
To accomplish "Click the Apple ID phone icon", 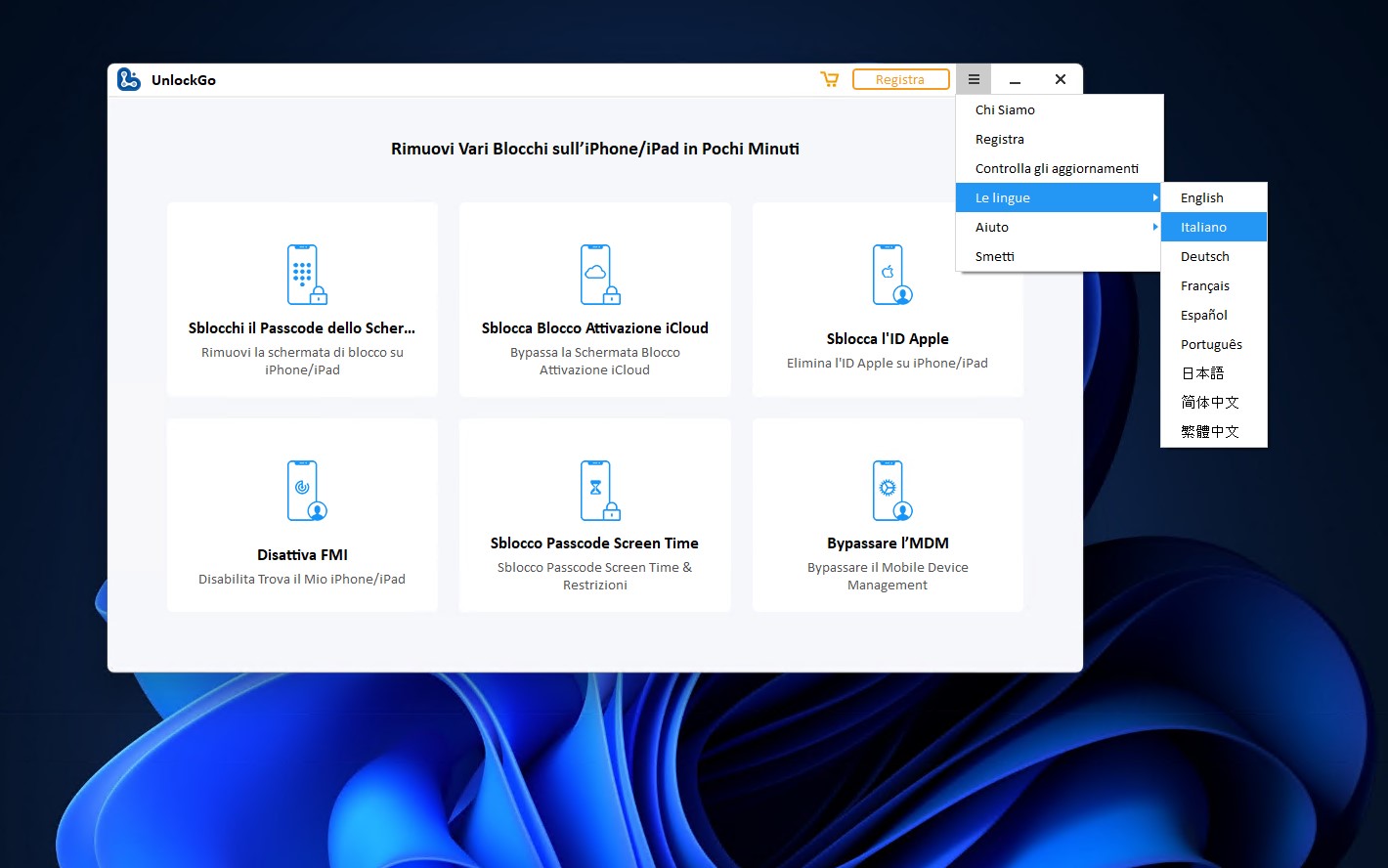I will pos(892,275).
